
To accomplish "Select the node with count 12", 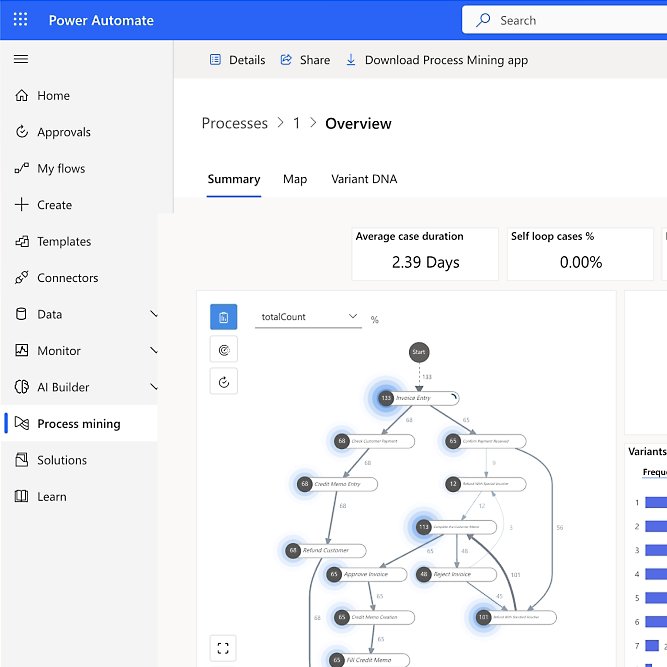I will 485,484.
